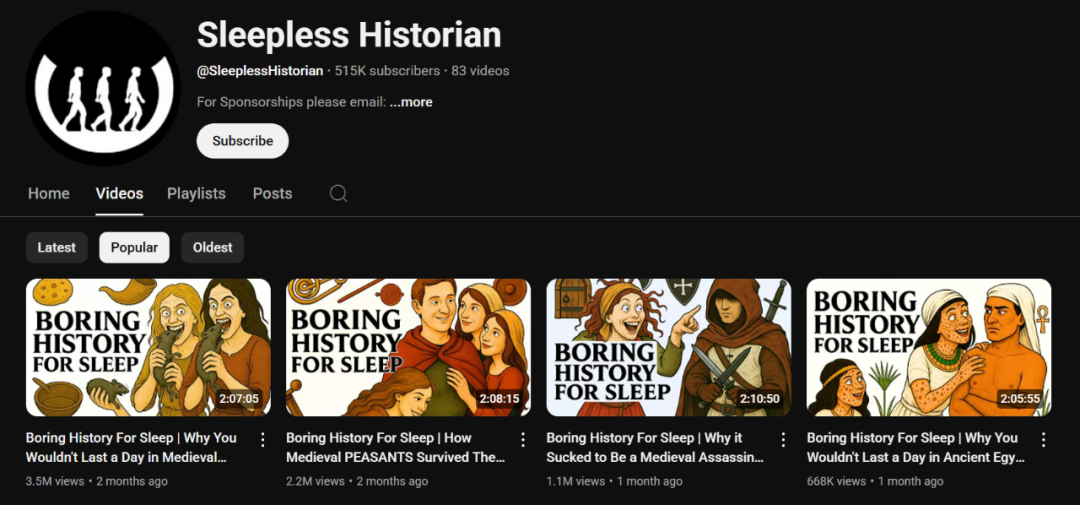This screenshot has width=1080, height=505.
Task: Subscribe to Sleepless Historian channel
Action: coord(242,141)
